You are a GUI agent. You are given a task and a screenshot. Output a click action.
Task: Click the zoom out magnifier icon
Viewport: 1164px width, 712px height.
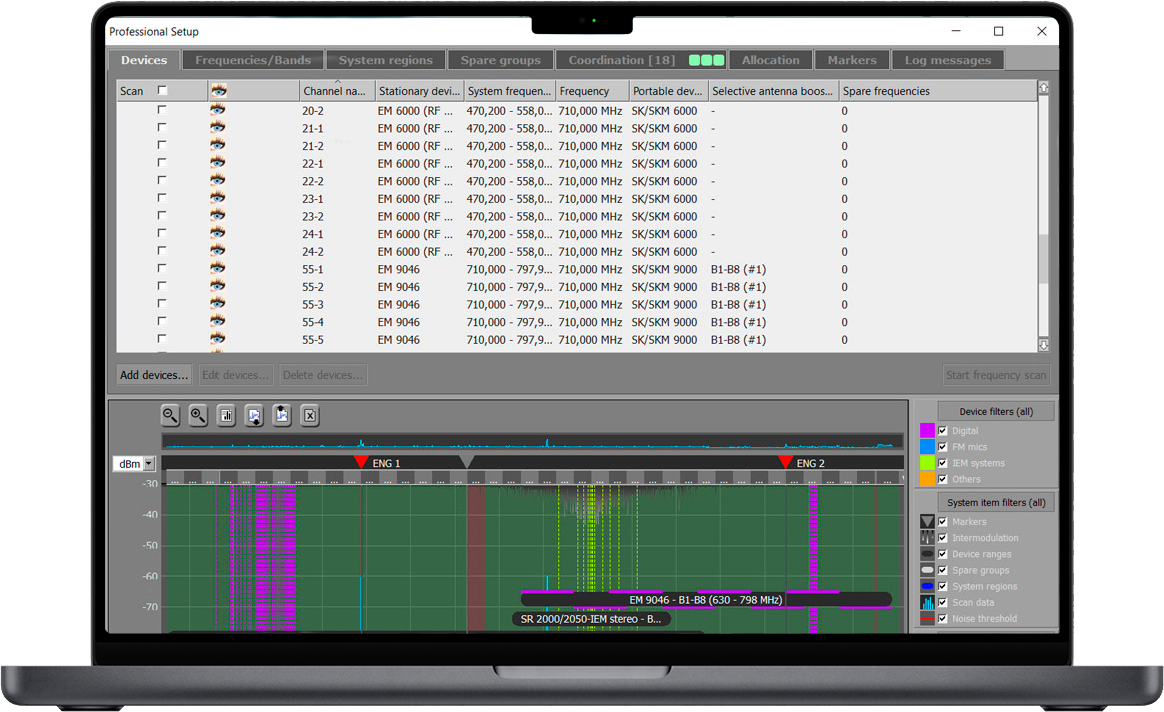coord(171,415)
